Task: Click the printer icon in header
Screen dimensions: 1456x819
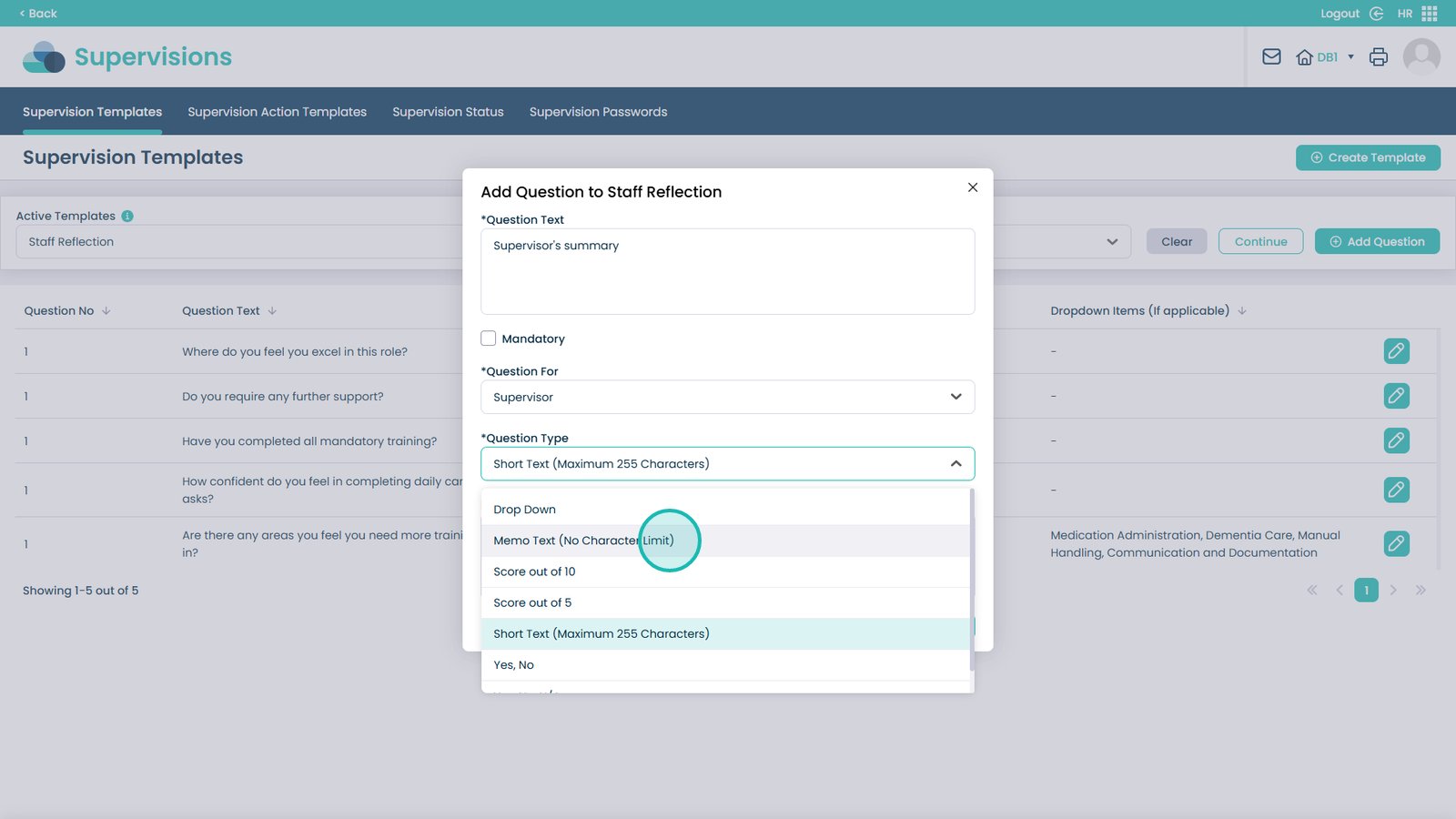Action: [x=1378, y=57]
